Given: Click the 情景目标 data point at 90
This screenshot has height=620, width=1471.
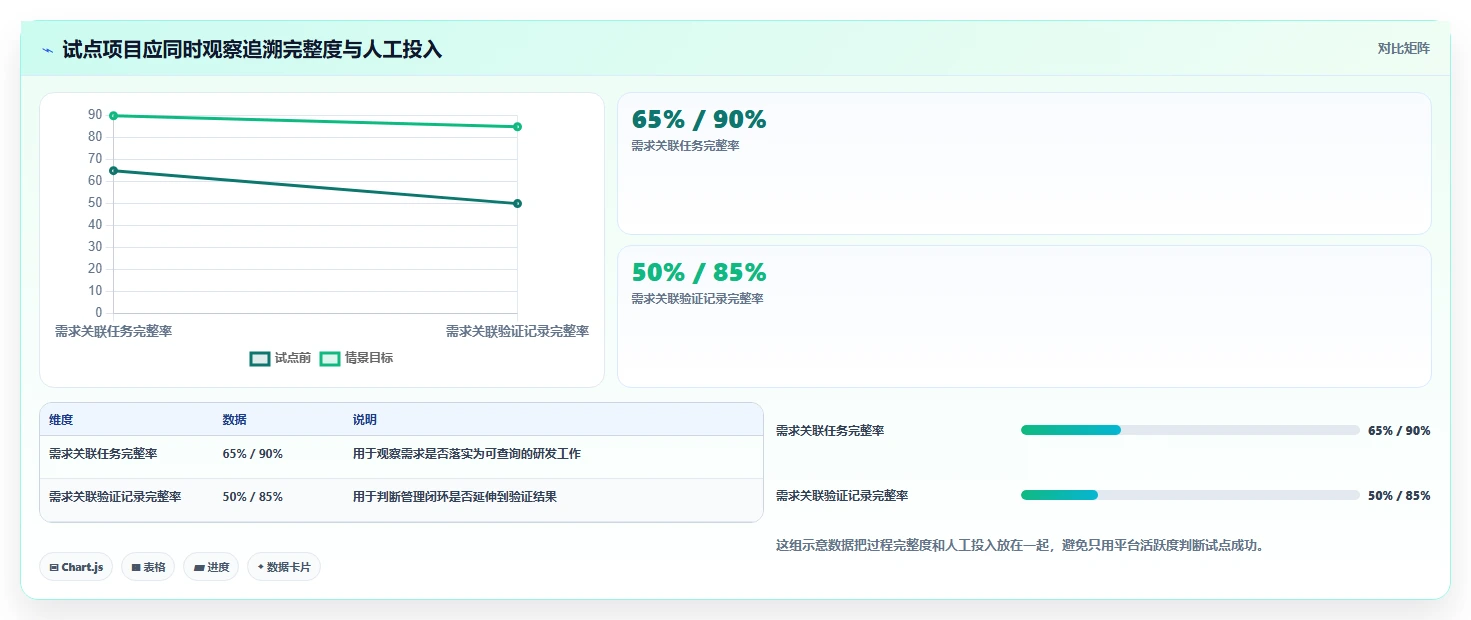Looking at the screenshot, I should (x=113, y=116).
